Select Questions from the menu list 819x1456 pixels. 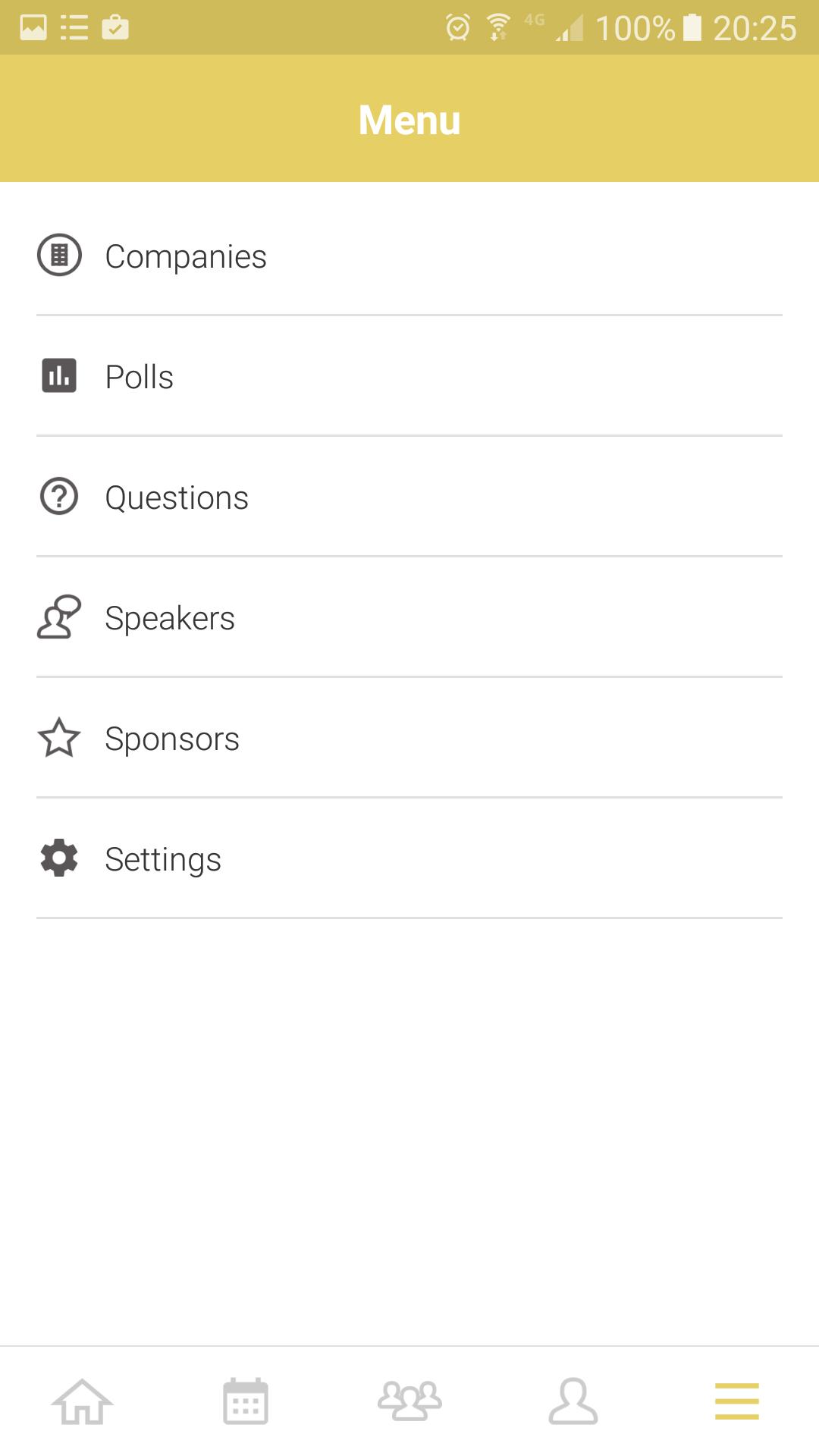click(x=177, y=497)
